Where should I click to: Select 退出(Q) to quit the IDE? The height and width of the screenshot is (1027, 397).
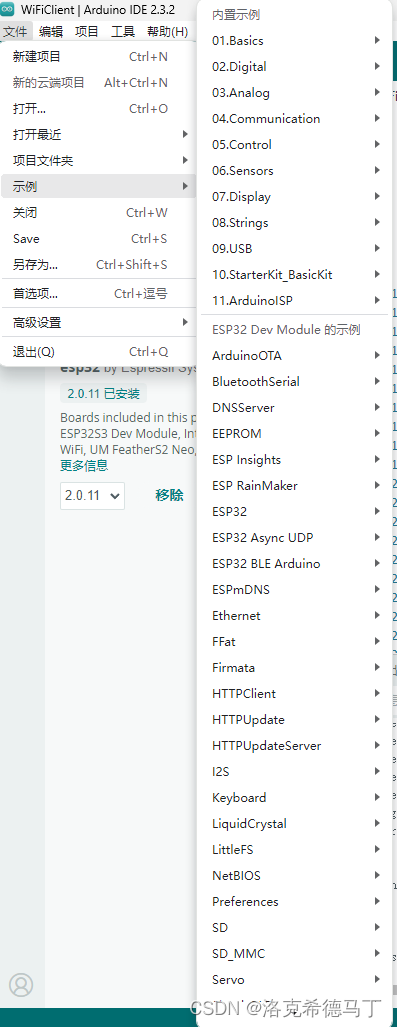coord(98,352)
